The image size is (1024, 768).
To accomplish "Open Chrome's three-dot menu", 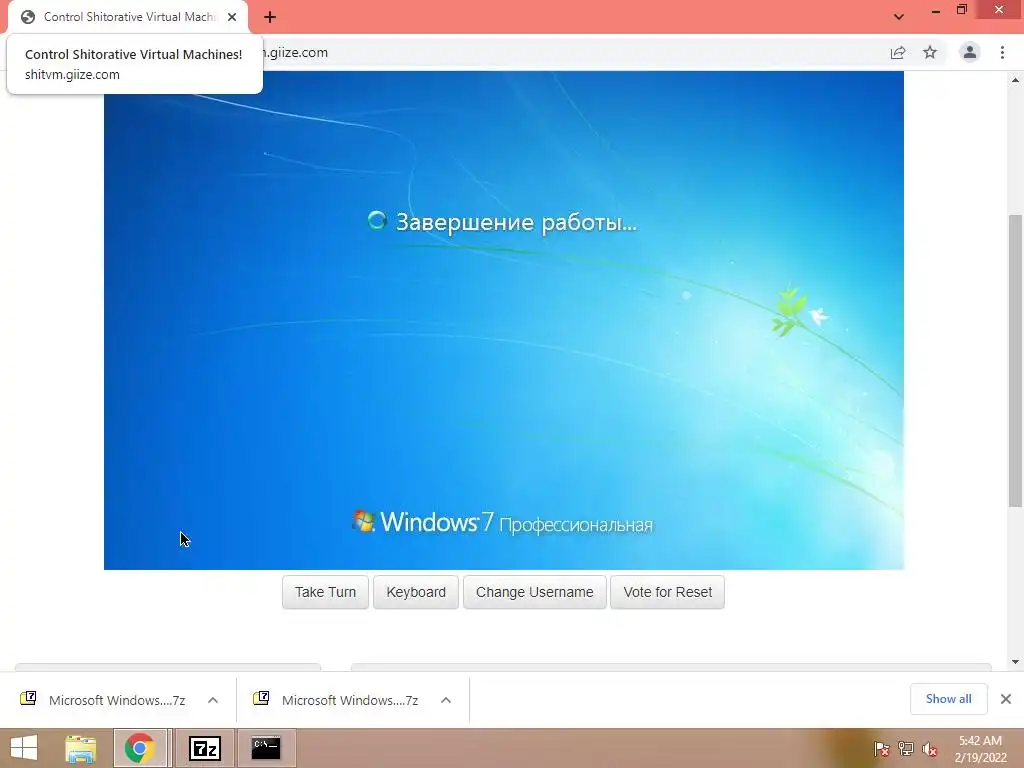I will tap(1002, 52).
